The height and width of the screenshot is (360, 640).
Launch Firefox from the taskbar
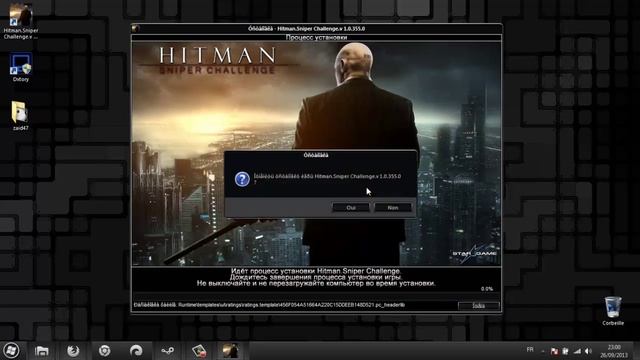tap(73, 351)
